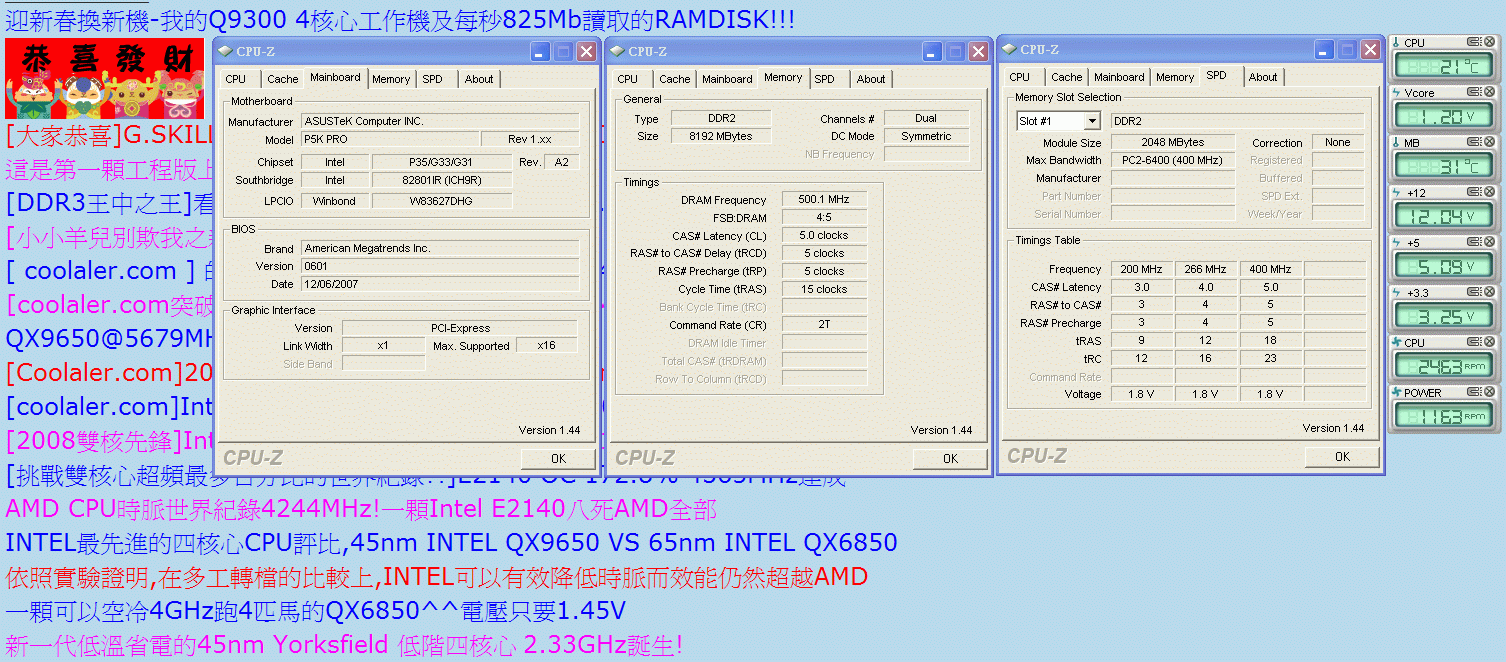Open settings icon on MB temperature monitor

pyautogui.click(x=1473, y=142)
